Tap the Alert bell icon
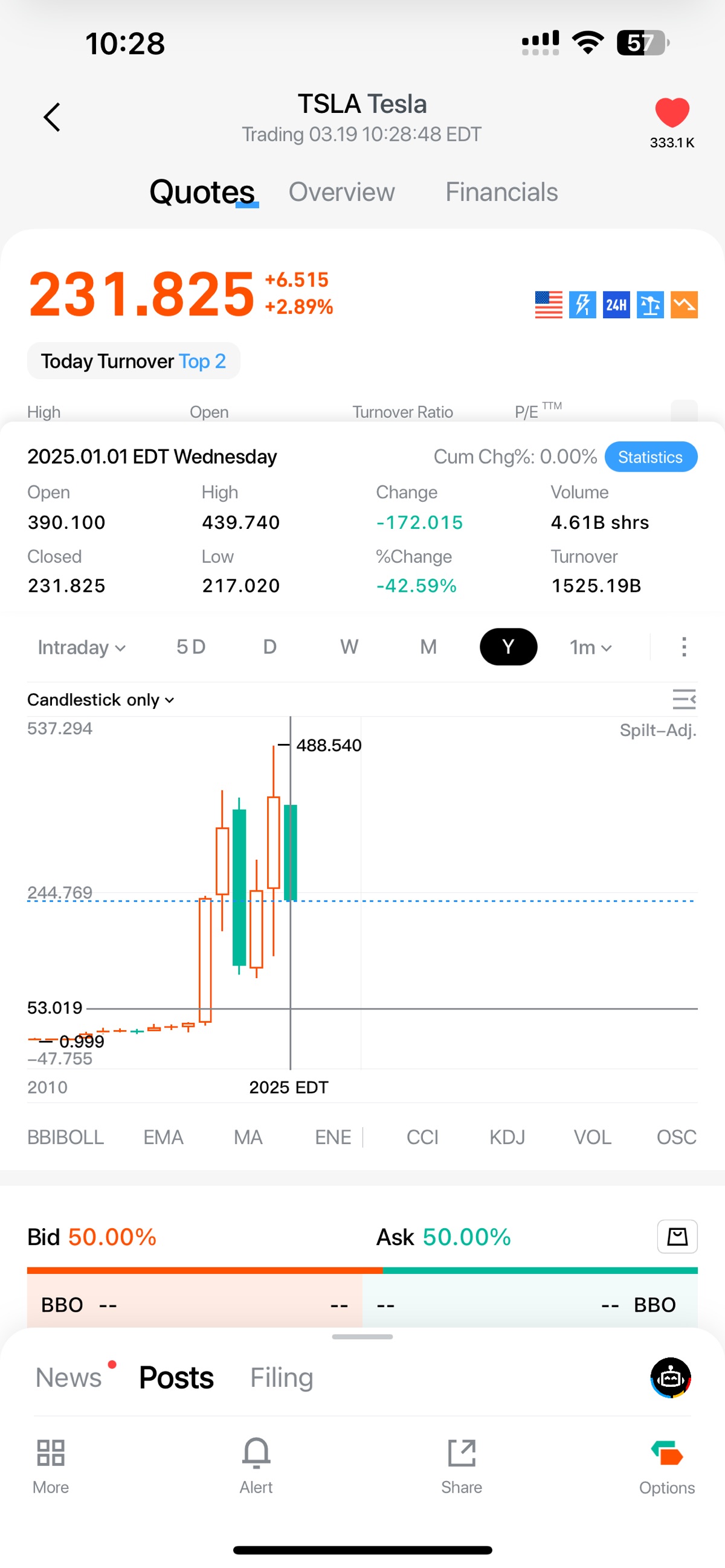725x1568 pixels. point(256,1465)
